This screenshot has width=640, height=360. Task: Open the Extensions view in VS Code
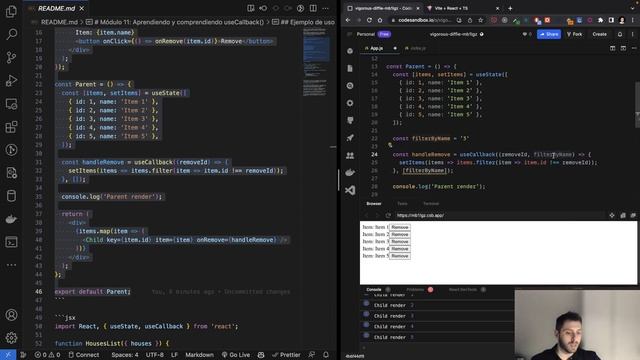[x=11, y=127]
